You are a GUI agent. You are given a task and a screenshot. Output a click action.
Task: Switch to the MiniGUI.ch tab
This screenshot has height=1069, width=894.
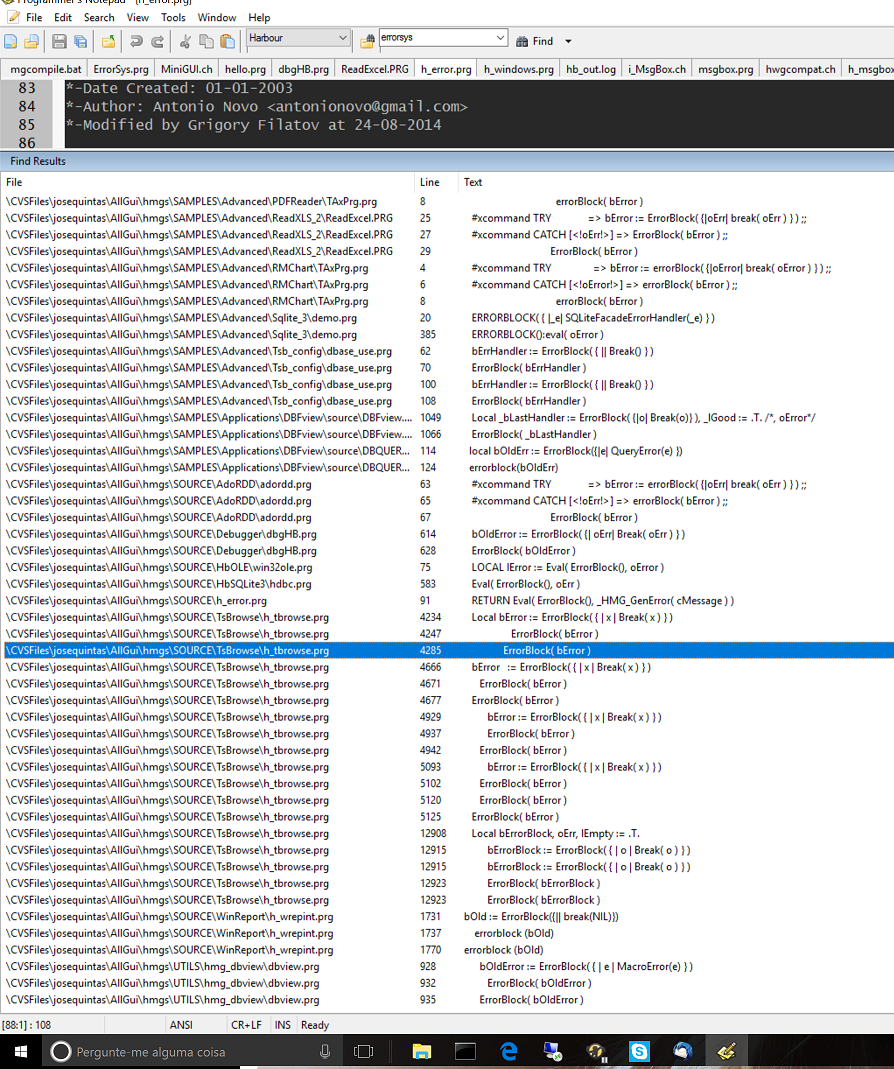(186, 69)
